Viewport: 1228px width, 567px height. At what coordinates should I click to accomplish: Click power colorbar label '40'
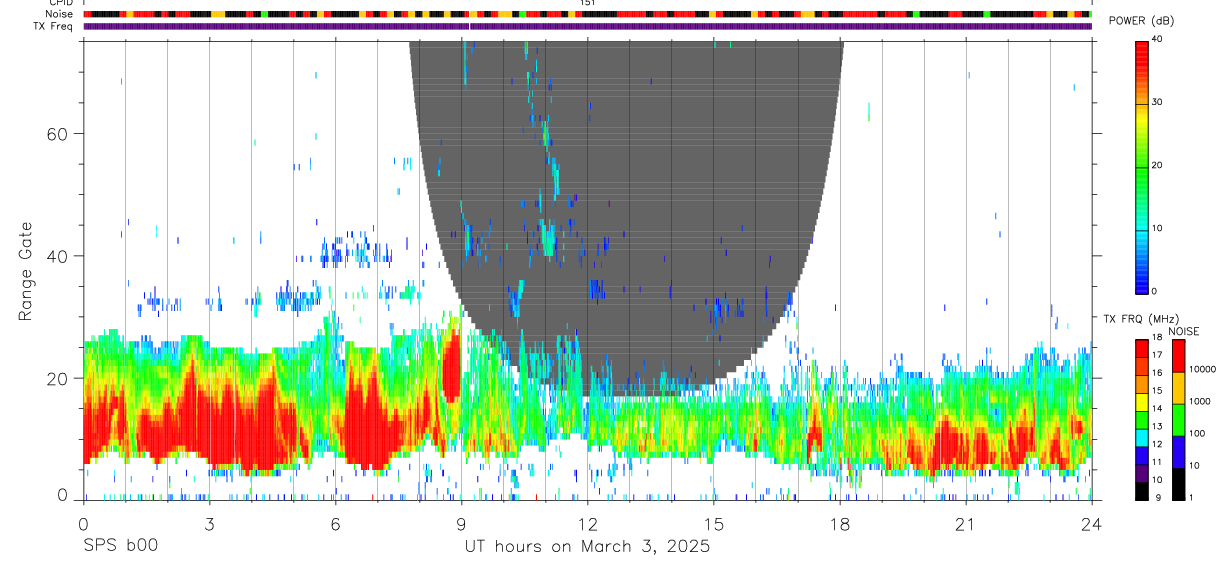tap(1156, 39)
